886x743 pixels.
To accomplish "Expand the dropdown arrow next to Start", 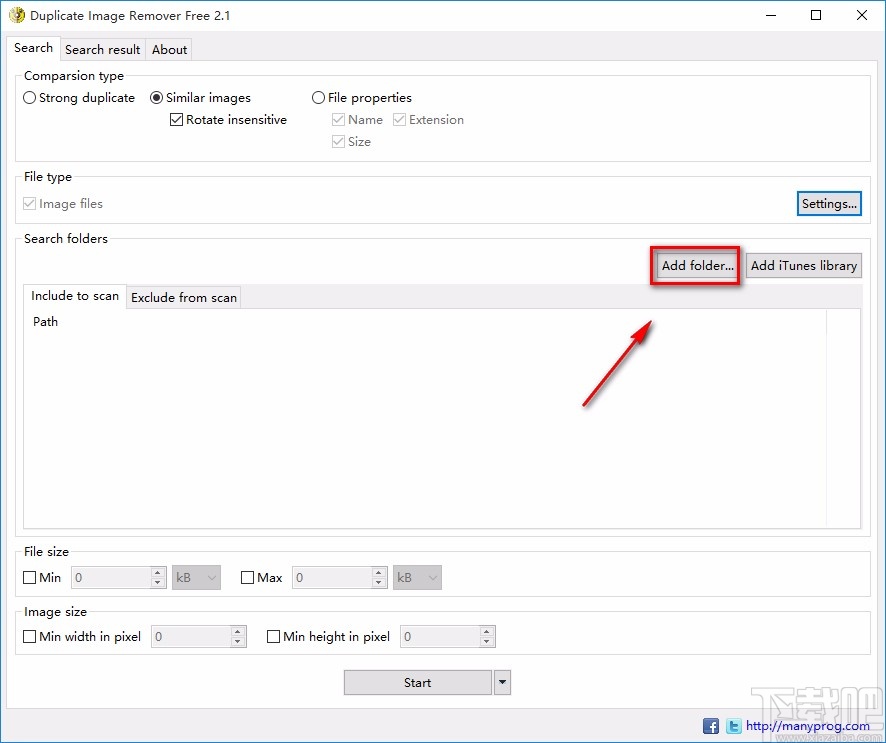I will click(x=502, y=682).
